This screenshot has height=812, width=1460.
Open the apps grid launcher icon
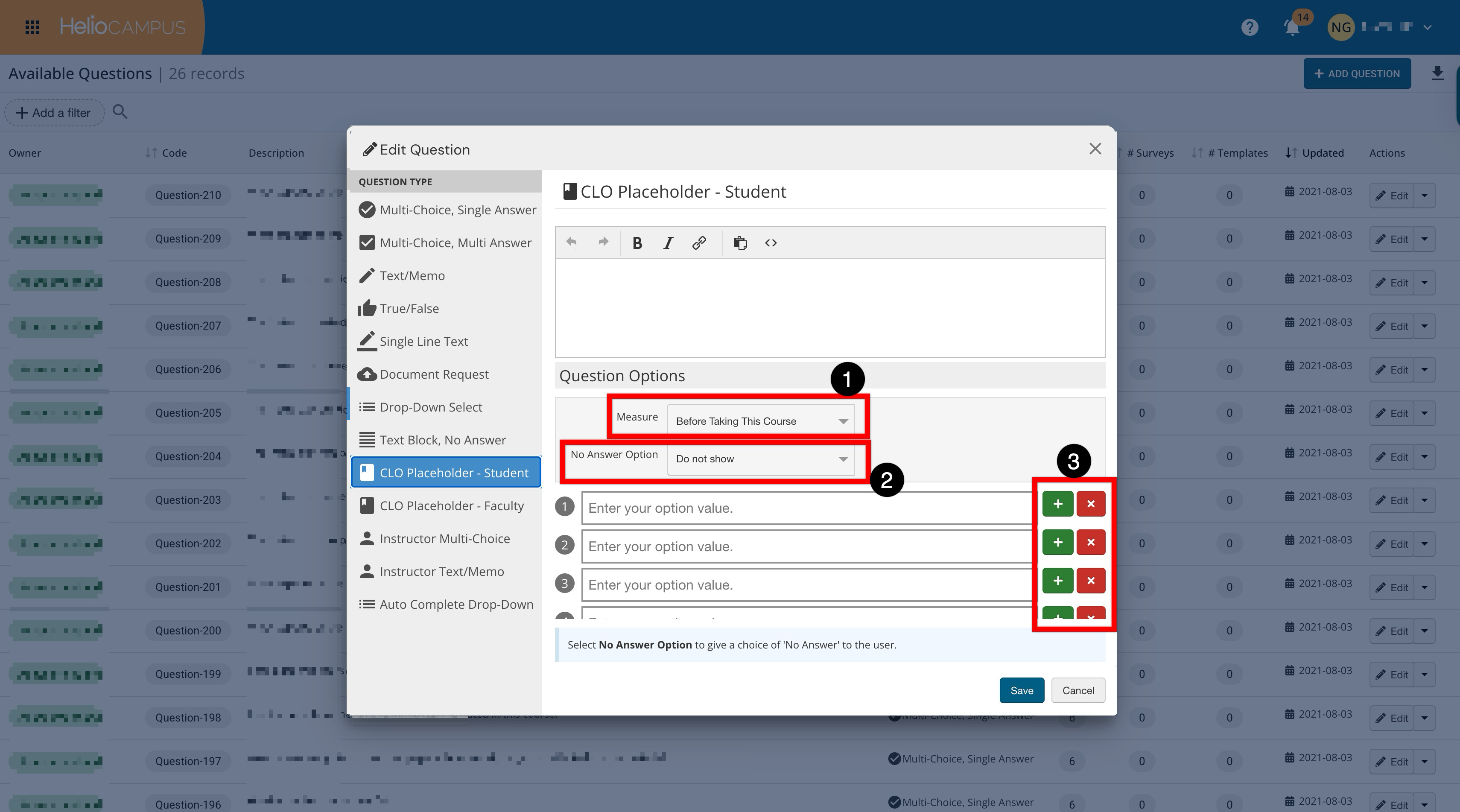coord(32,27)
